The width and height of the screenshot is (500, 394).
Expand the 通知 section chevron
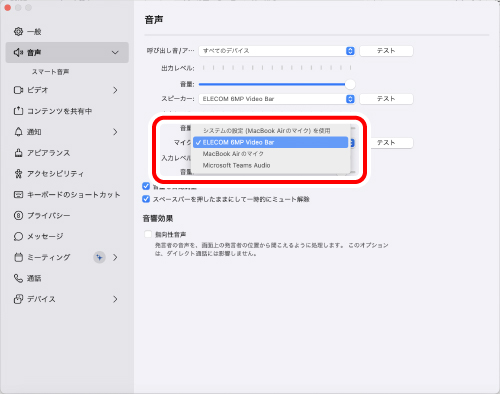pyautogui.click(x=115, y=132)
